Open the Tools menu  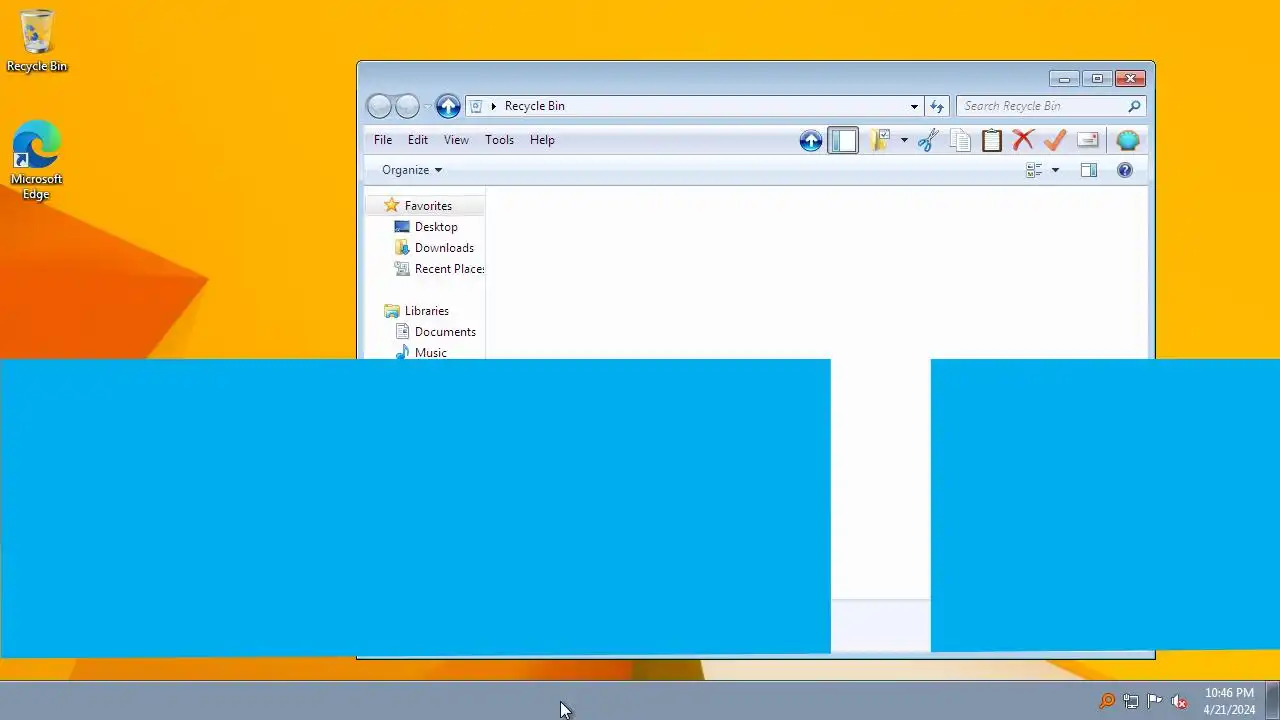click(x=499, y=140)
